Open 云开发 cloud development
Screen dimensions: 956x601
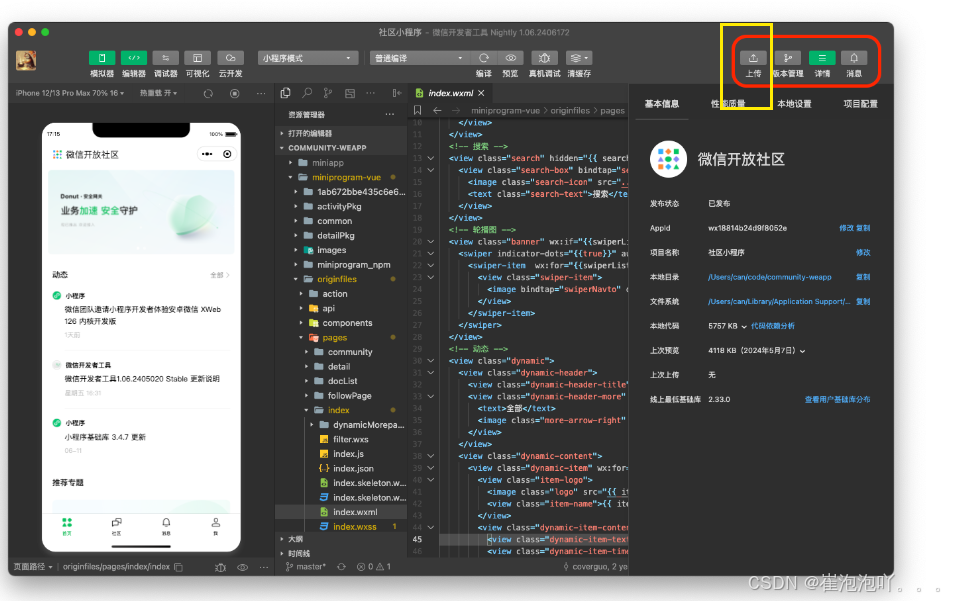230,58
